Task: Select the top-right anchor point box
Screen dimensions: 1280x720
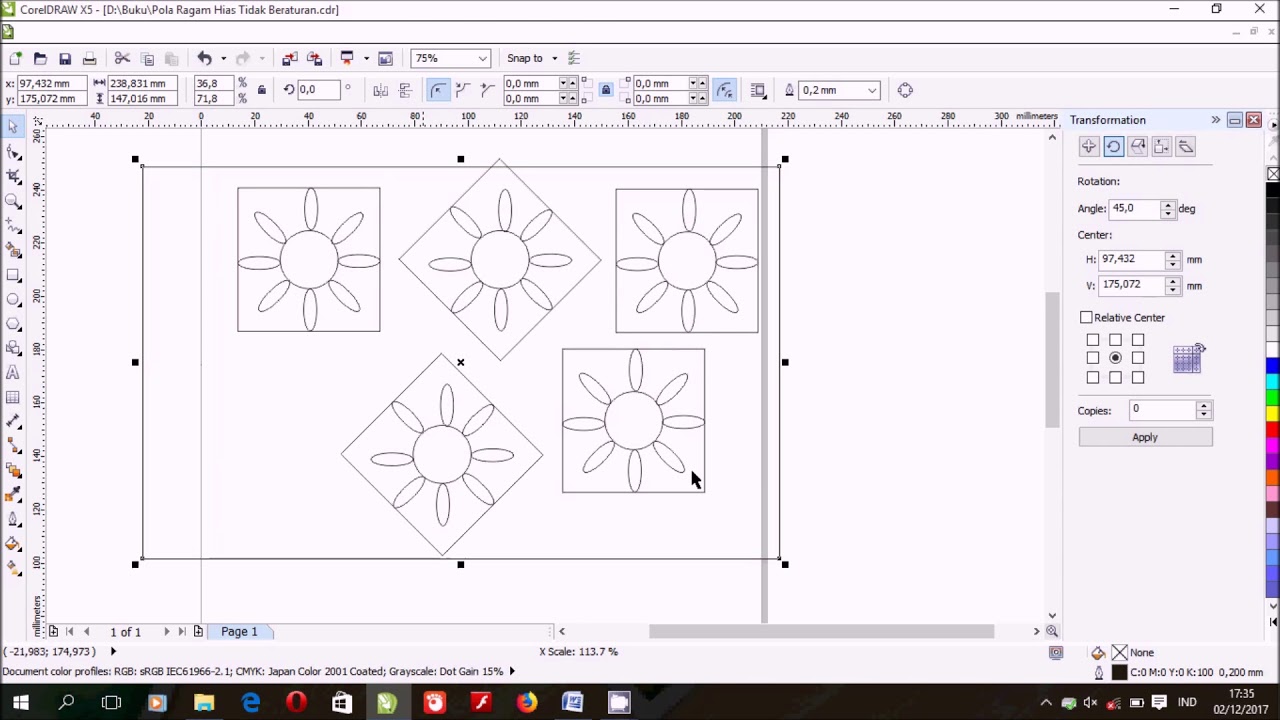Action: (1138, 340)
